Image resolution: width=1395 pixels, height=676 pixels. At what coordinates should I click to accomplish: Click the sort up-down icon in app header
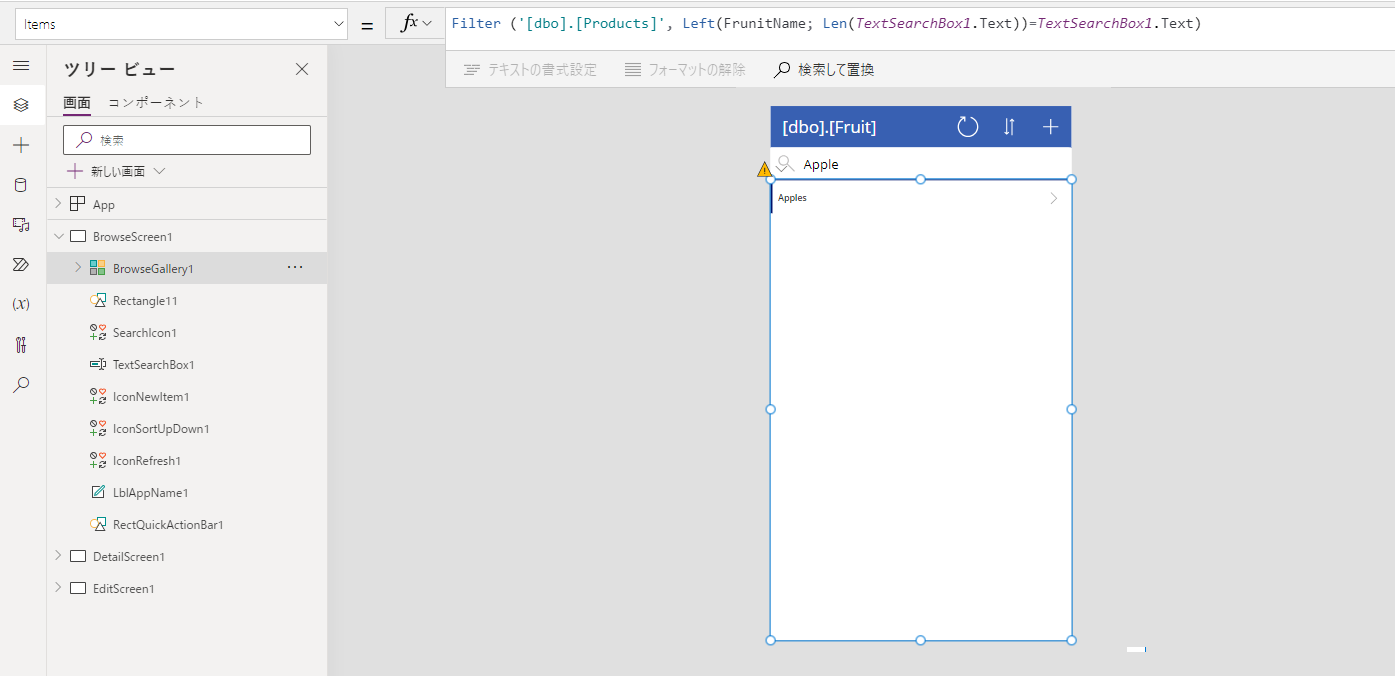1009,127
